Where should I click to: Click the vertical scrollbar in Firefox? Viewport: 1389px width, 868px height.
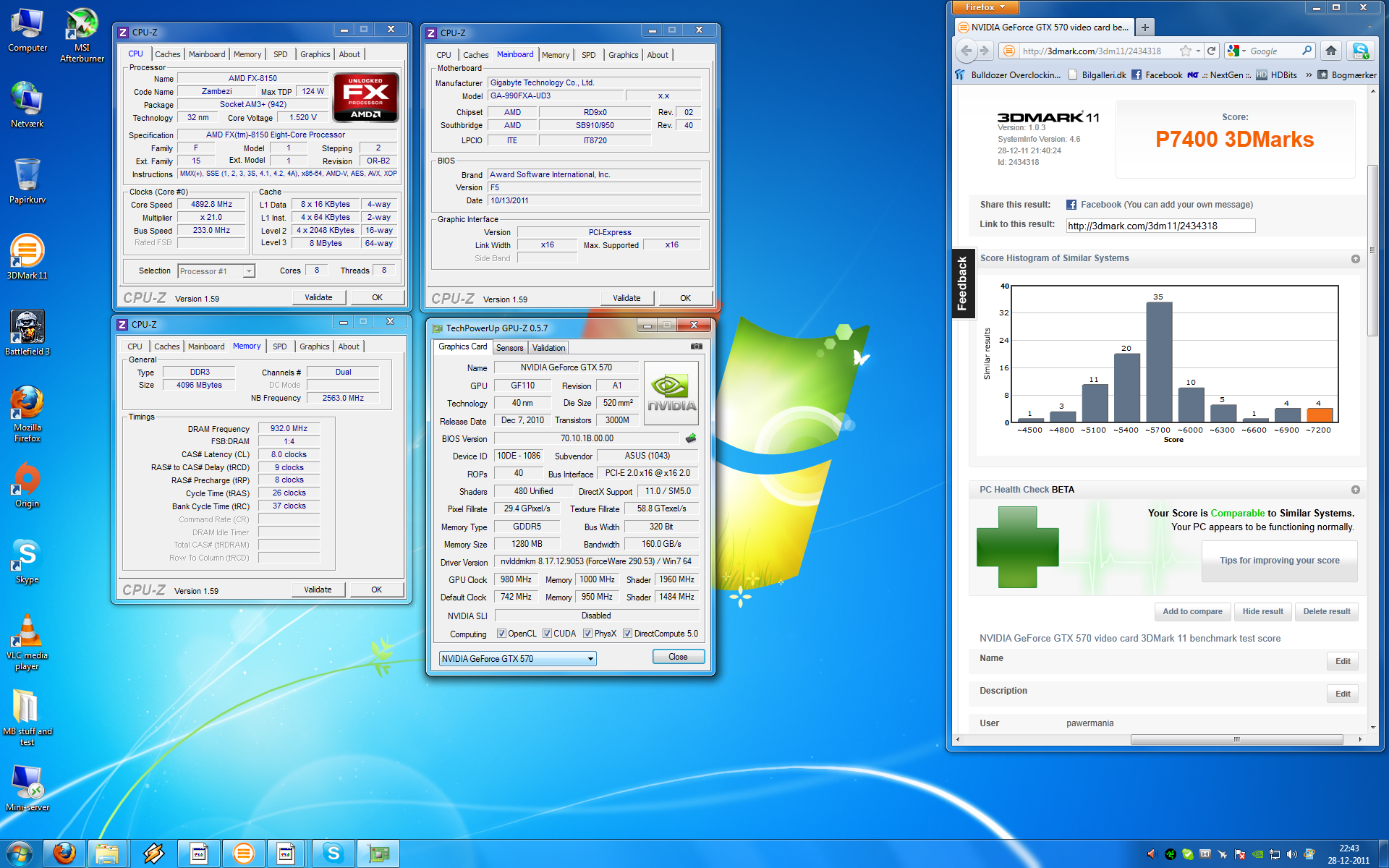1372,250
